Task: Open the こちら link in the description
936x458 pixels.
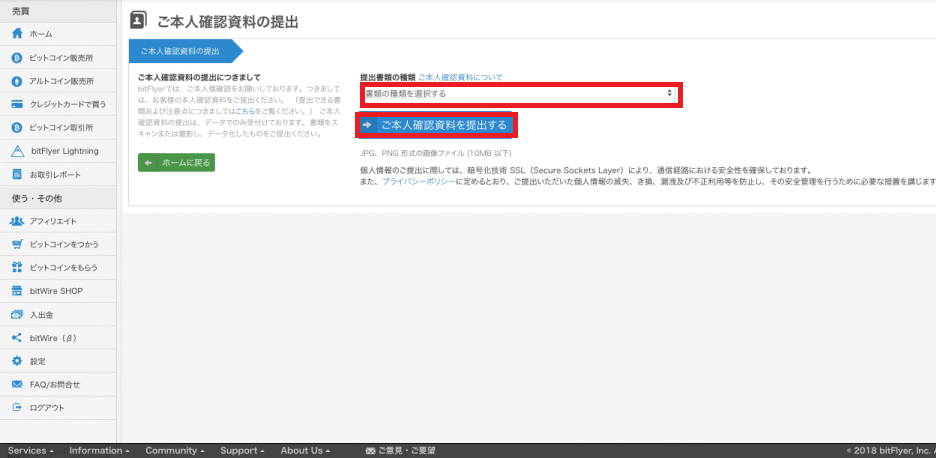Action: coord(244,112)
